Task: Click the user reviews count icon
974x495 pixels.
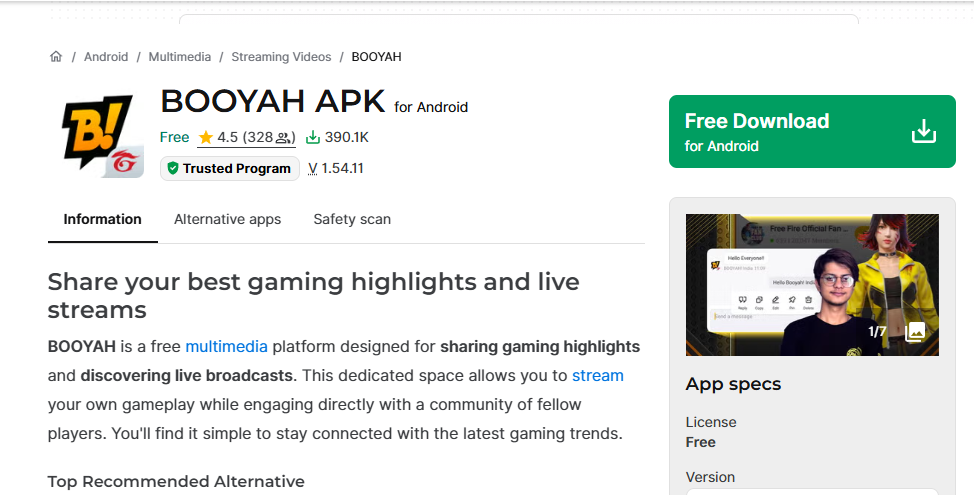Action: (285, 138)
